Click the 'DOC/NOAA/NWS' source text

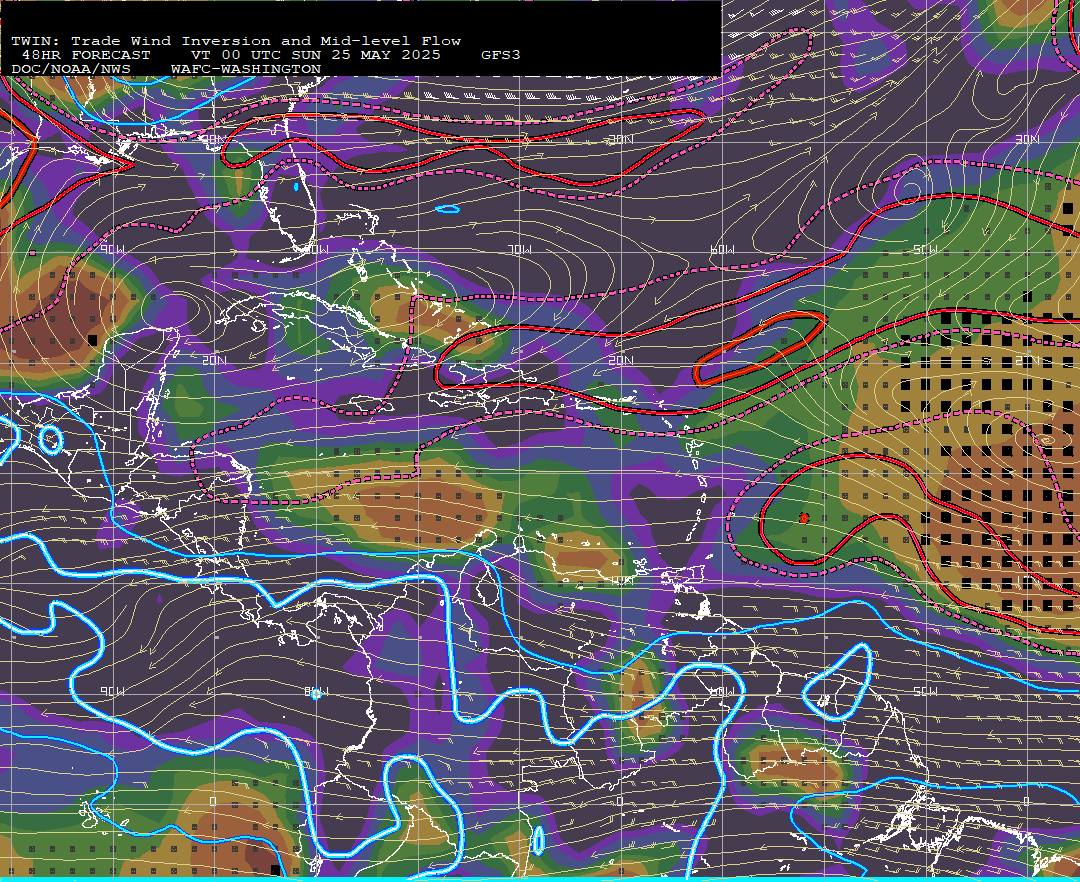(x=71, y=70)
